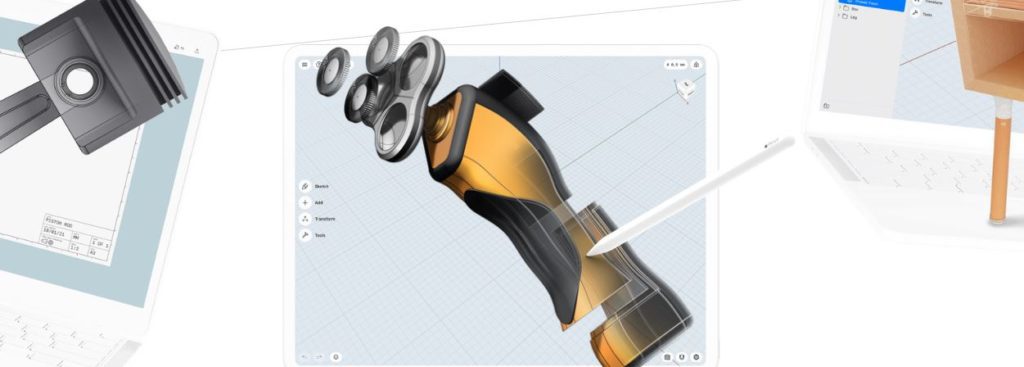Open the Tools menu on center tablet

click(313, 235)
